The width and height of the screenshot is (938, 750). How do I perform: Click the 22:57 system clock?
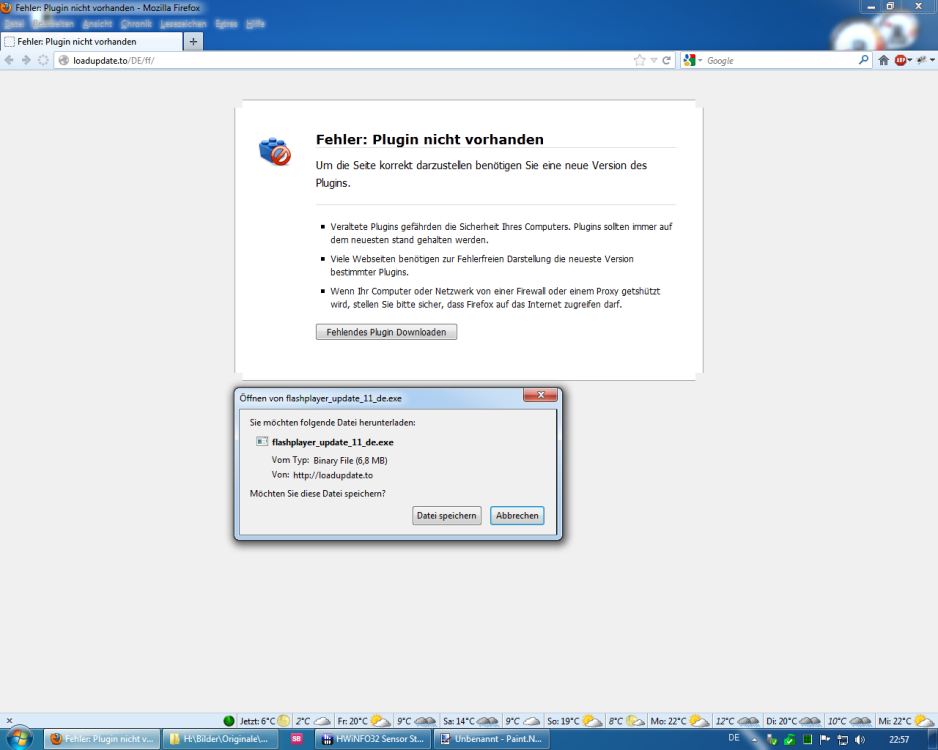pyautogui.click(x=899, y=740)
